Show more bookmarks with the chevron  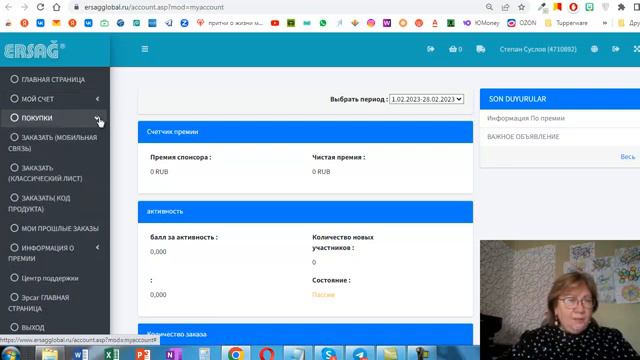click(604, 23)
